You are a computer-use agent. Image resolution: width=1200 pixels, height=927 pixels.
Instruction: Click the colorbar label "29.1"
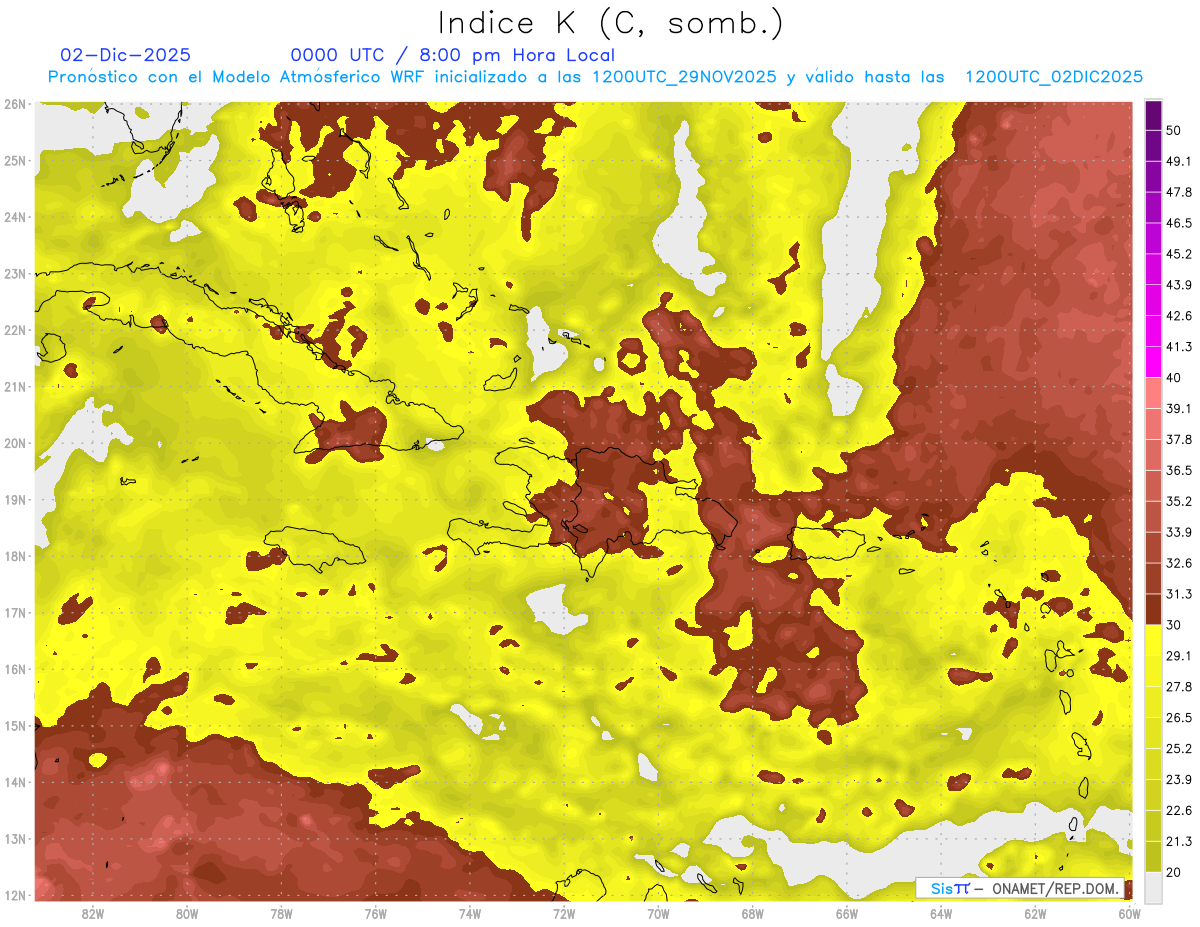(x=1179, y=655)
